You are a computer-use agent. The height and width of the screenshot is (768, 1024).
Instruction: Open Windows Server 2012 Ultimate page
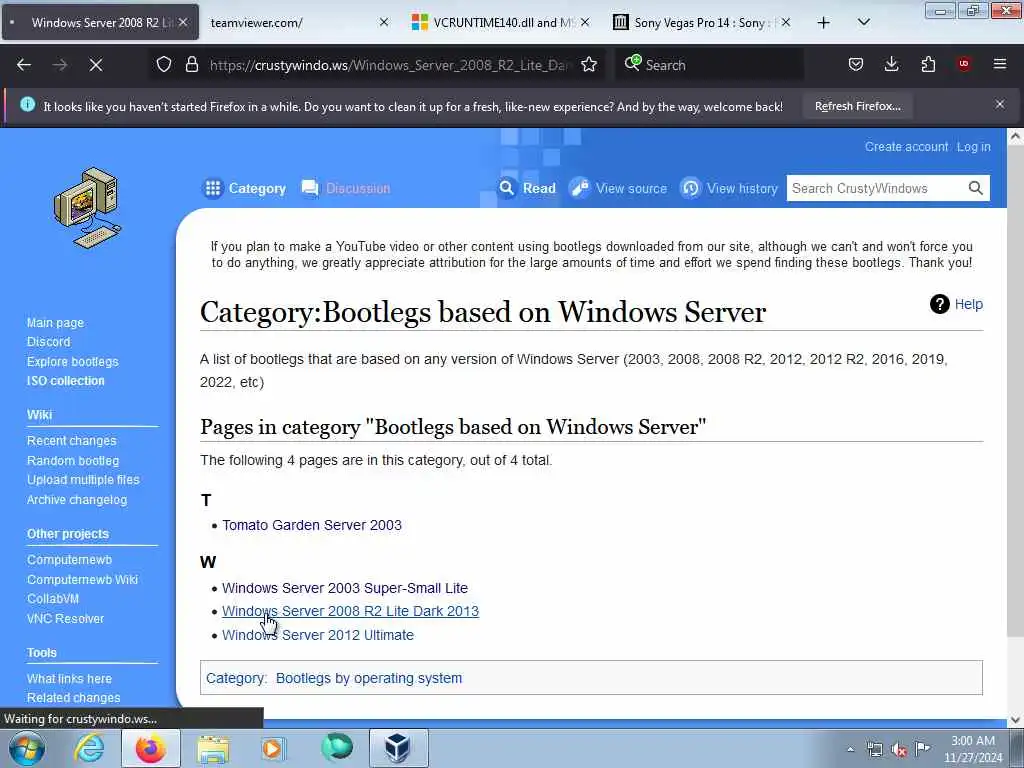click(x=317, y=635)
